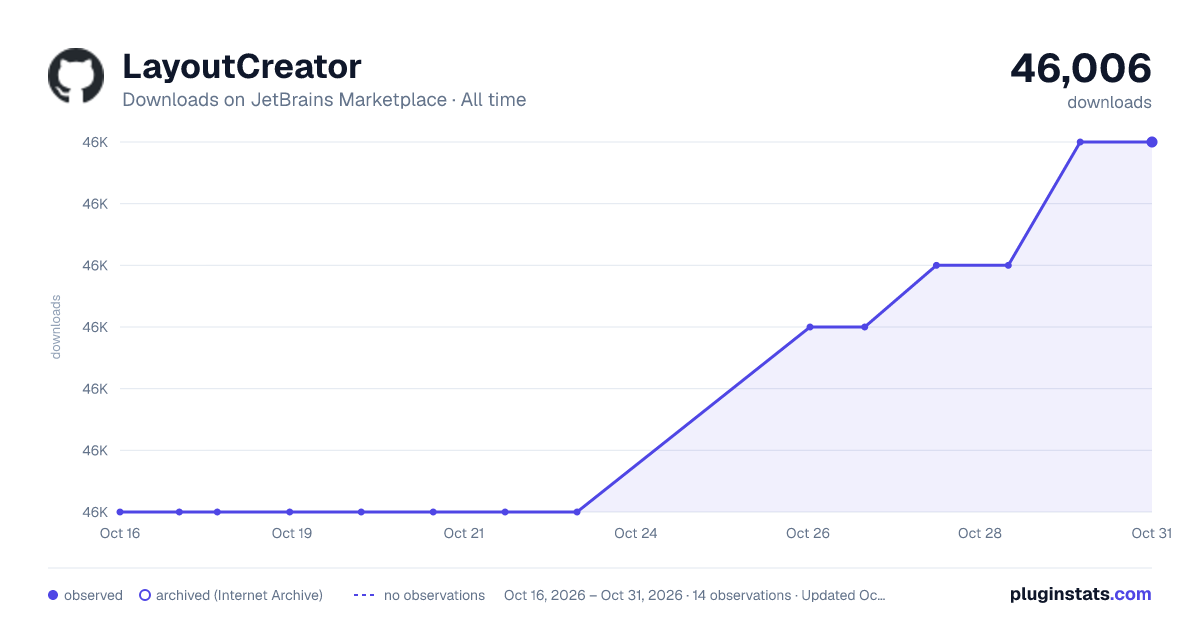Screen dimensions: 1200x630
Task: Click the date range and observations text
Action: click(695, 595)
